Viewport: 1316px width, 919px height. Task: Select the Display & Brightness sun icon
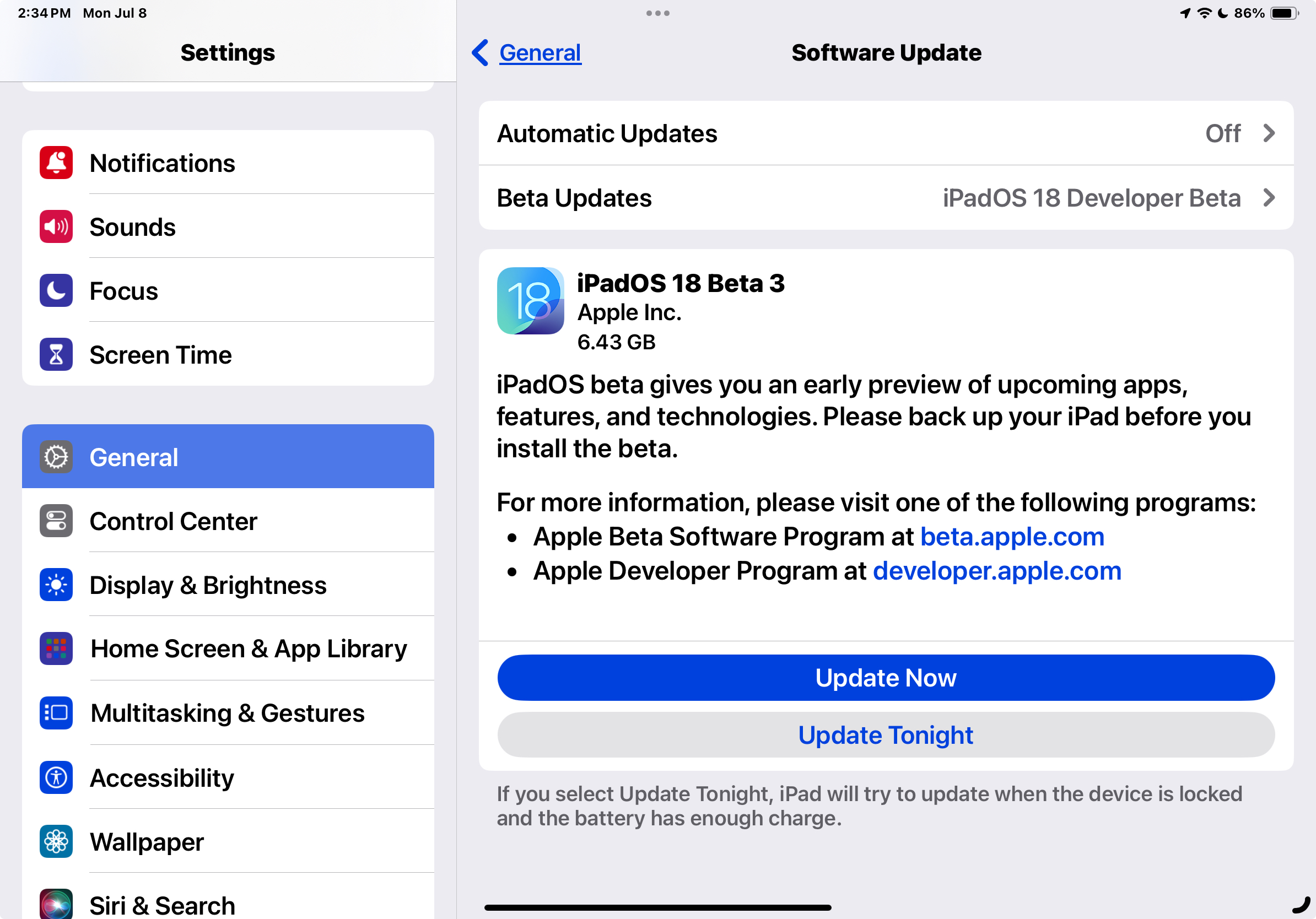click(x=56, y=585)
